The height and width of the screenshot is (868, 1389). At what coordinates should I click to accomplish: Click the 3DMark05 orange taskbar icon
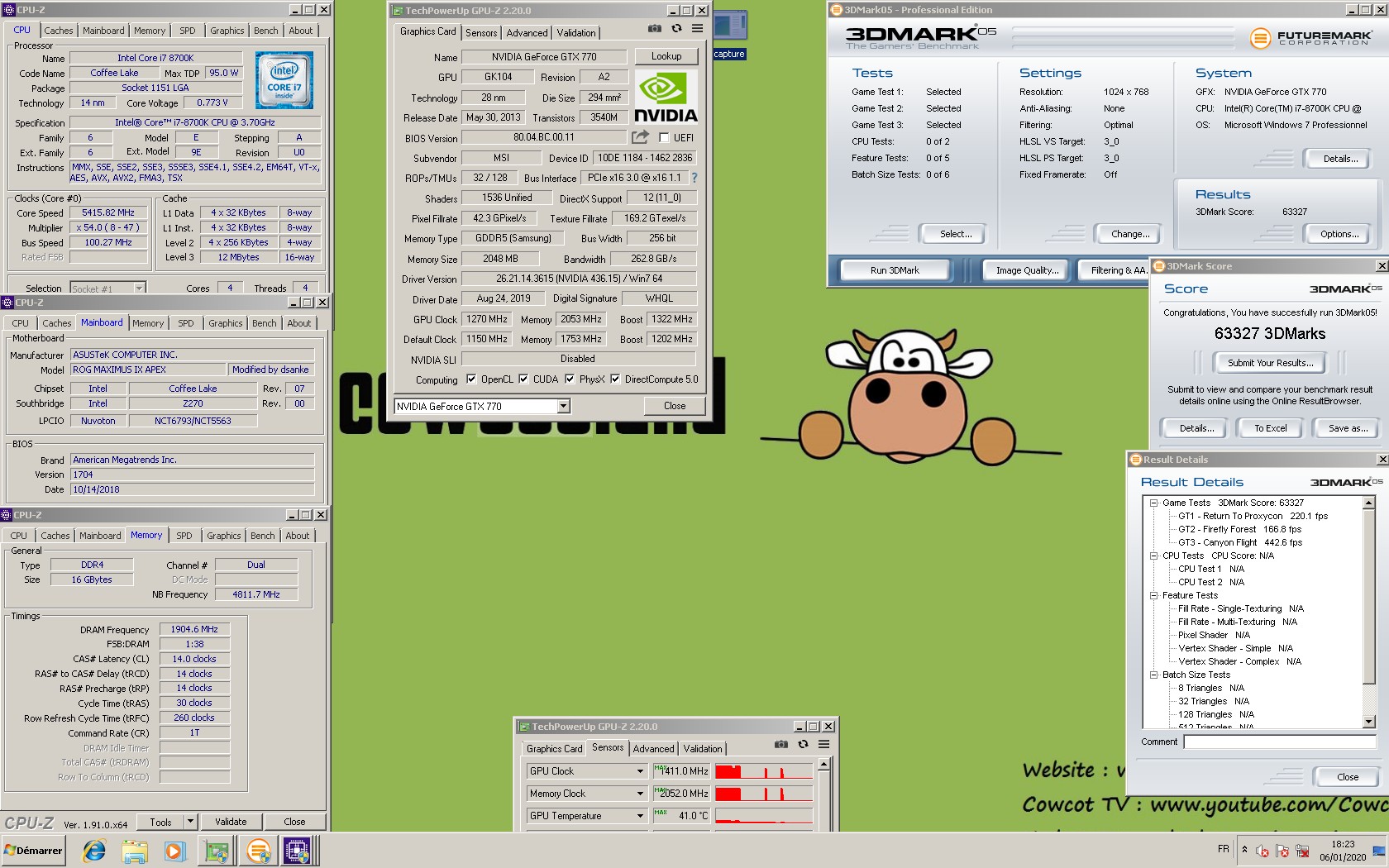258,851
